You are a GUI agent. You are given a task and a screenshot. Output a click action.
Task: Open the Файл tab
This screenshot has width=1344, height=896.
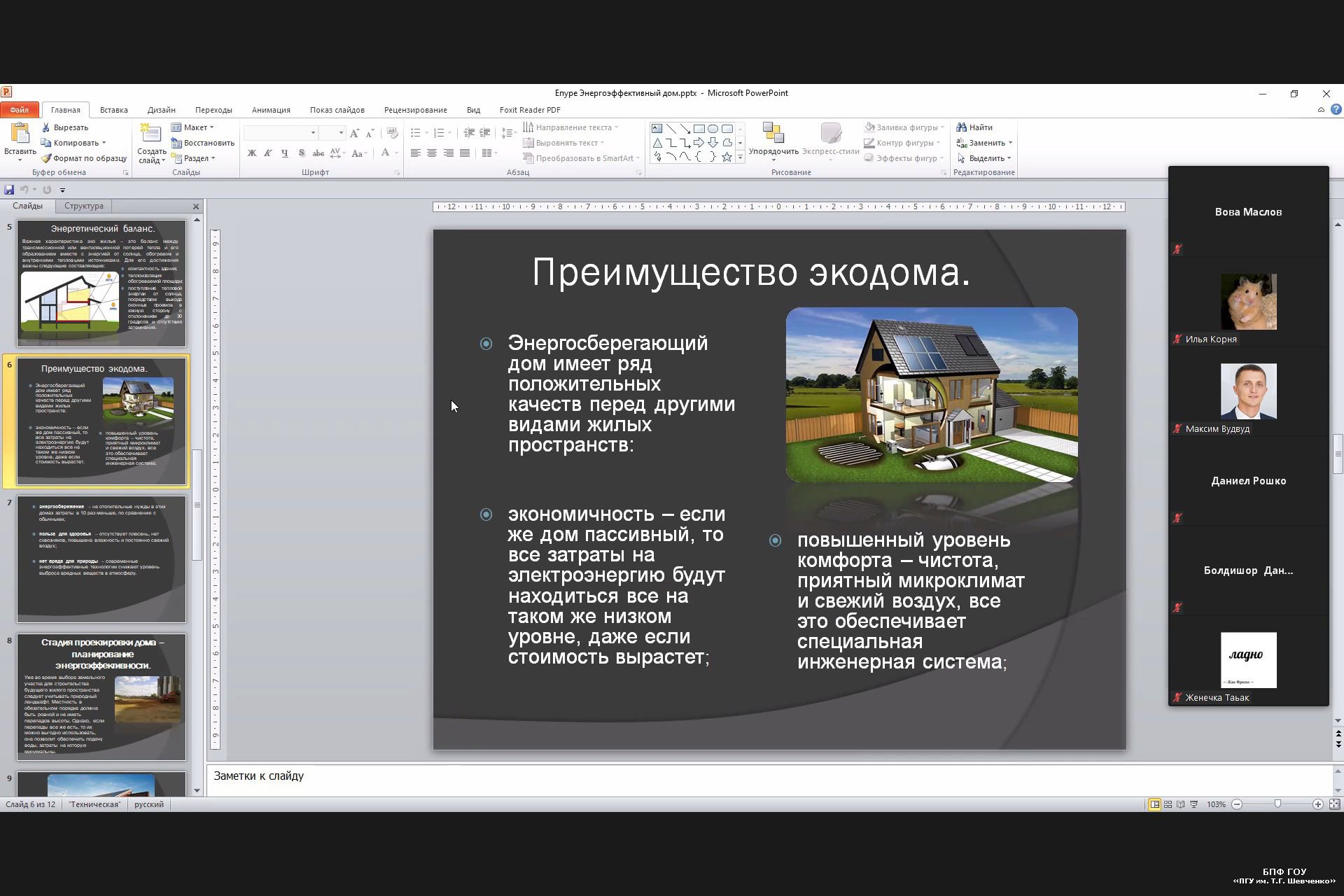point(20,110)
